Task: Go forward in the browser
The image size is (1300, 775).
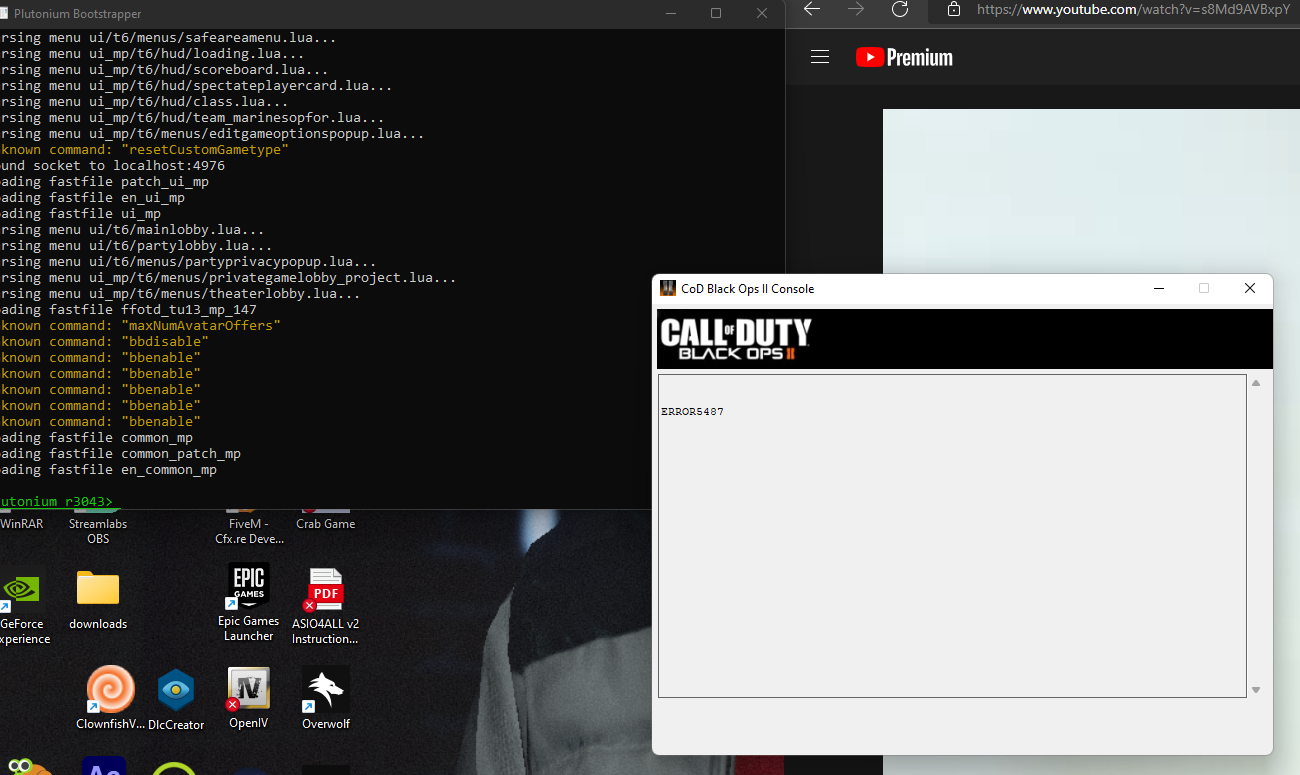Action: 856,9
